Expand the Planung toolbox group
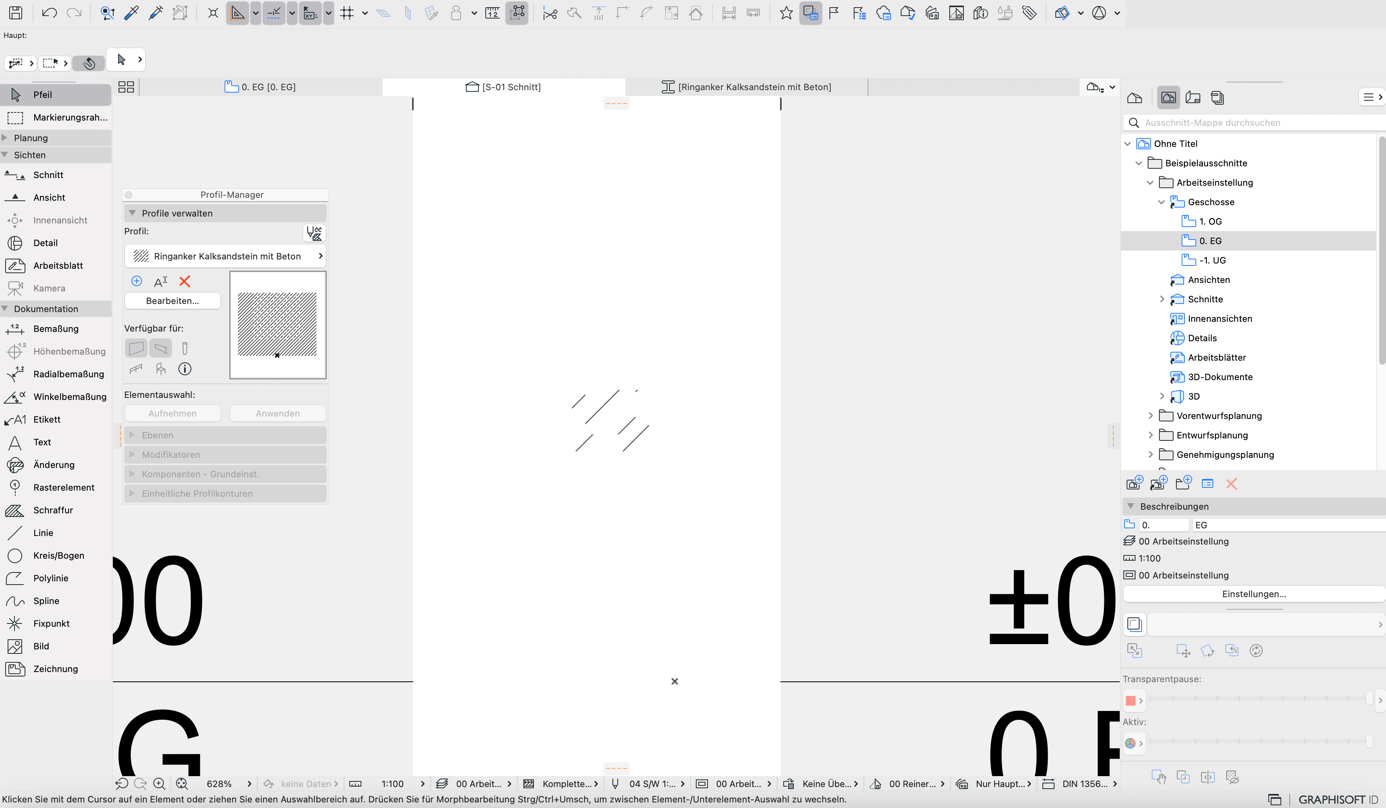The height and width of the screenshot is (808, 1386). point(5,138)
